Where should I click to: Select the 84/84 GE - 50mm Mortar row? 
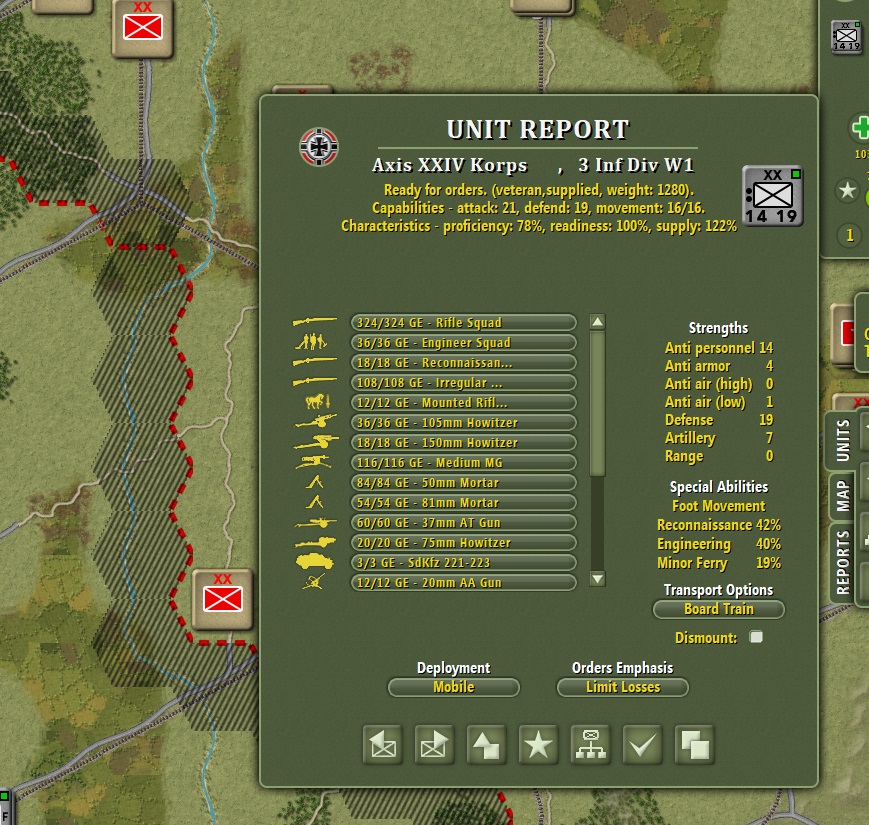click(464, 482)
